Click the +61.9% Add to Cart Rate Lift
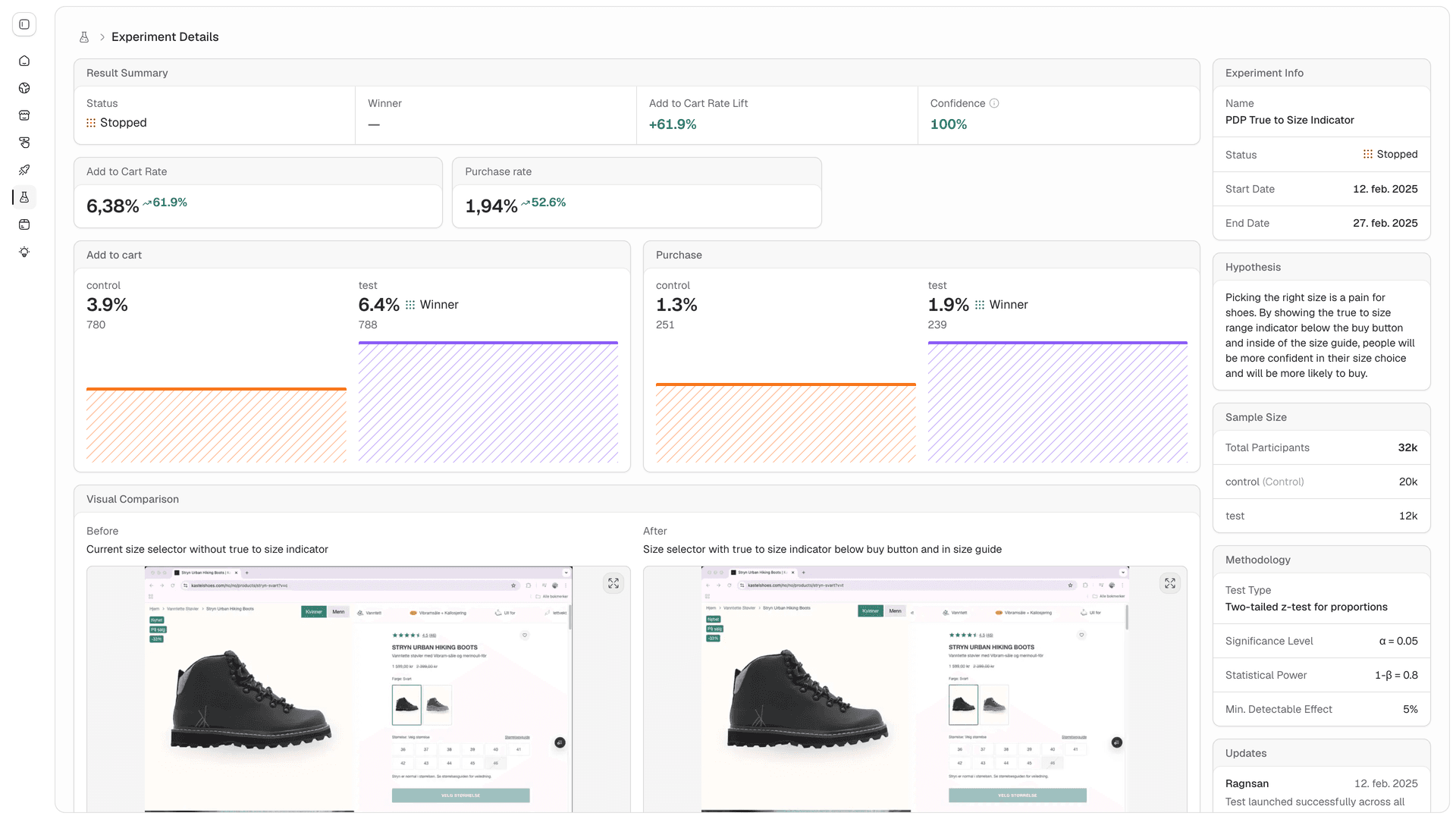1456x819 pixels. coord(673,124)
